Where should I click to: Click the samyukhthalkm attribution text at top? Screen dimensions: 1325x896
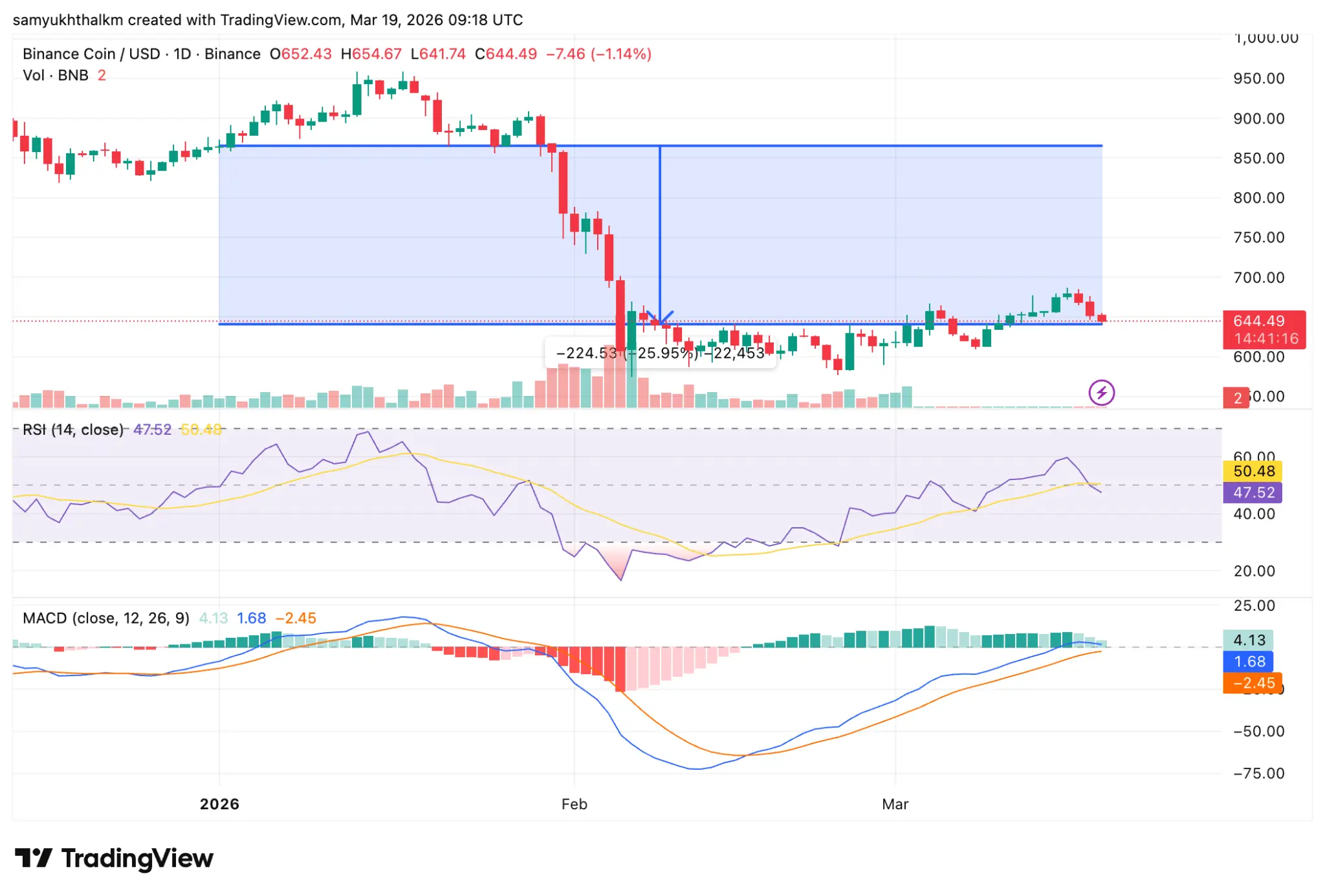click(71, 19)
